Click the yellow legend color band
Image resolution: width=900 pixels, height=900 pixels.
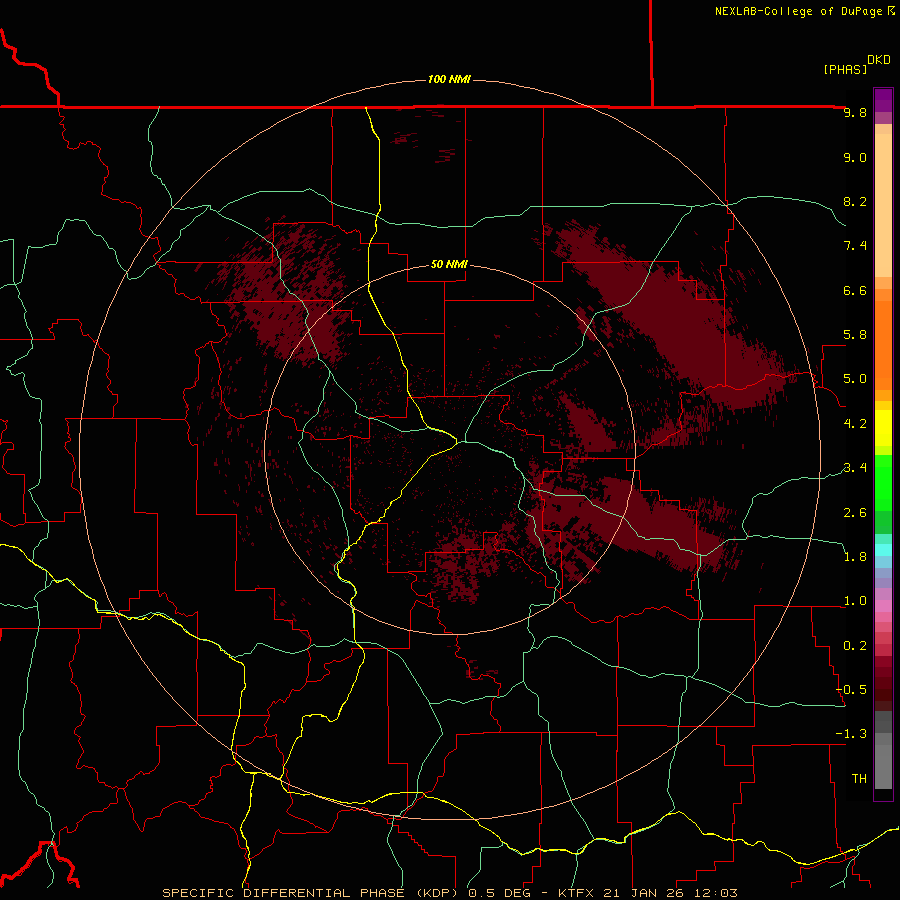pyautogui.click(x=883, y=428)
